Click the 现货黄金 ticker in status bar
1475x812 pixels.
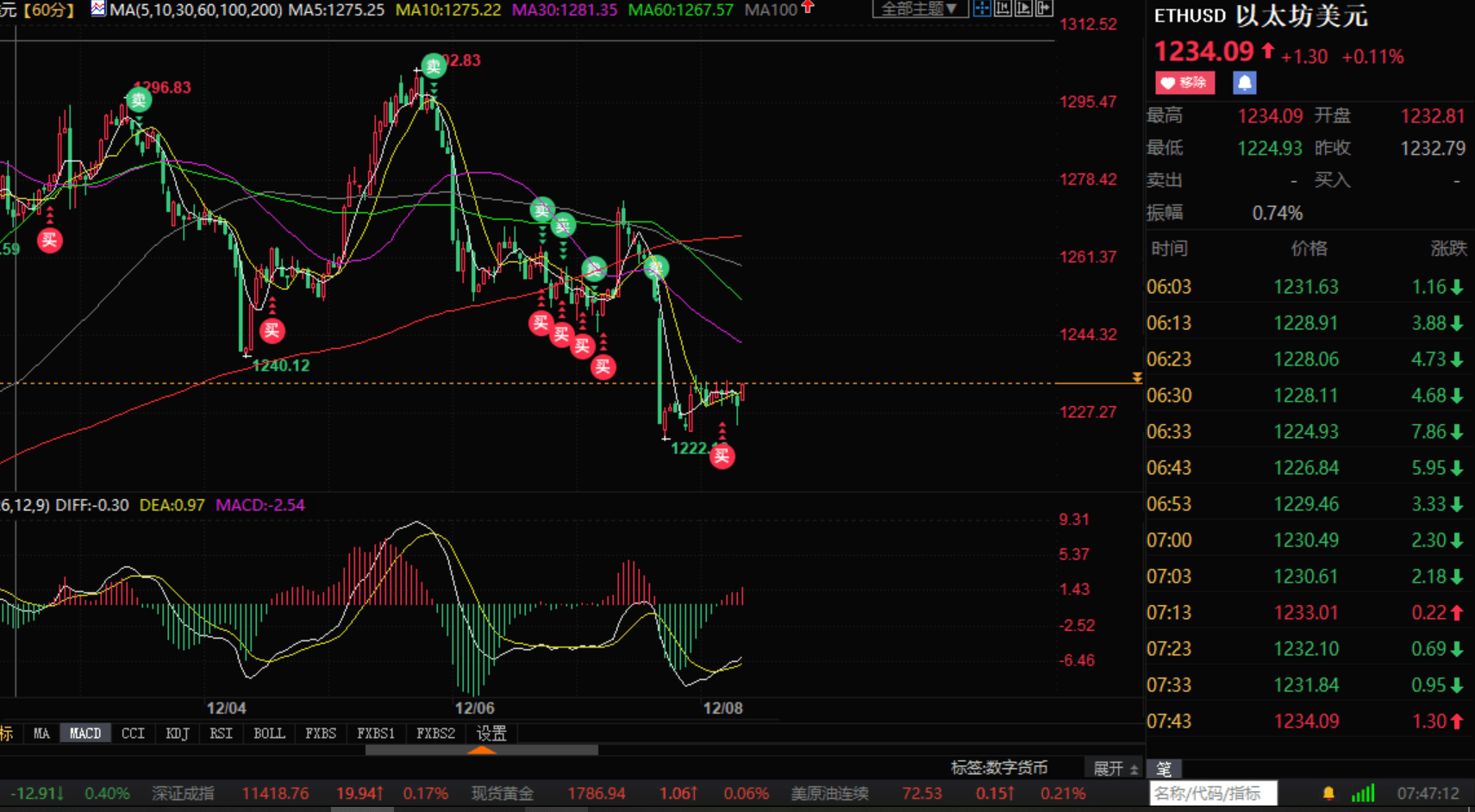tap(502, 793)
